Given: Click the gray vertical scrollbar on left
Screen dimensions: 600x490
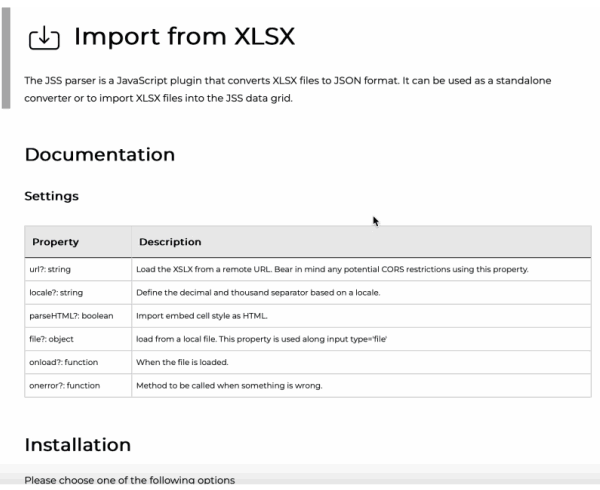Looking at the screenshot, I should pyautogui.click(x=6, y=58).
